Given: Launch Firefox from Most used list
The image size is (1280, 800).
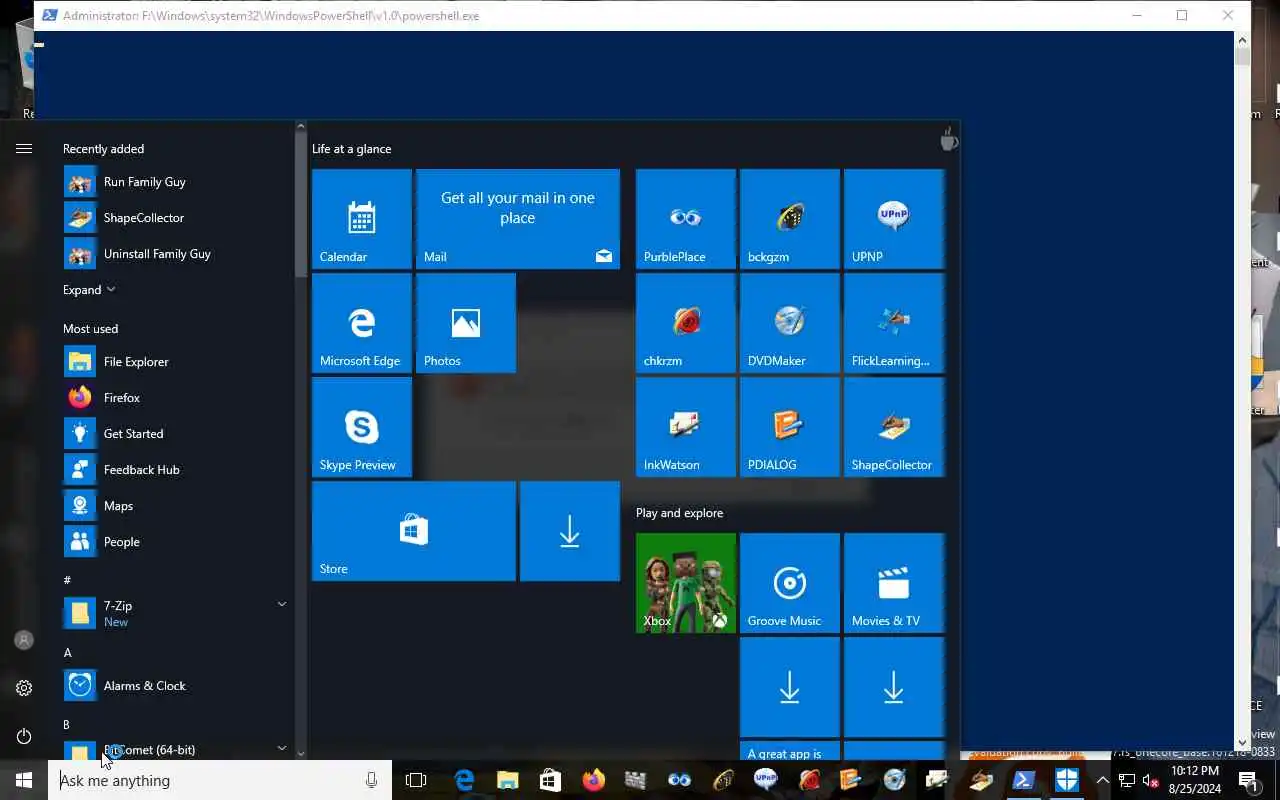Looking at the screenshot, I should [x=175, y=398].
